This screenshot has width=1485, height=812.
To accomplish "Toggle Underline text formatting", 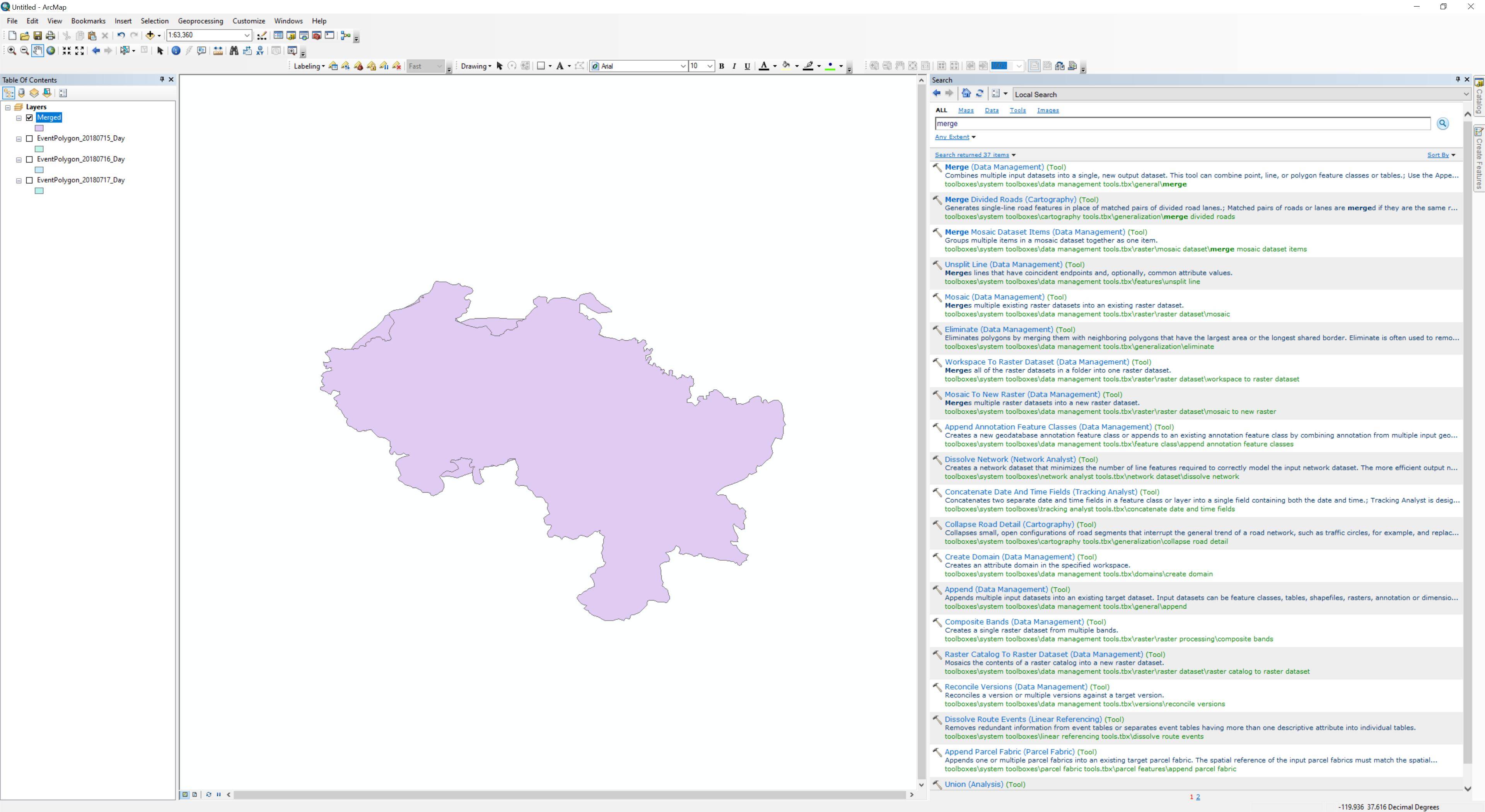I will point(747,66).
